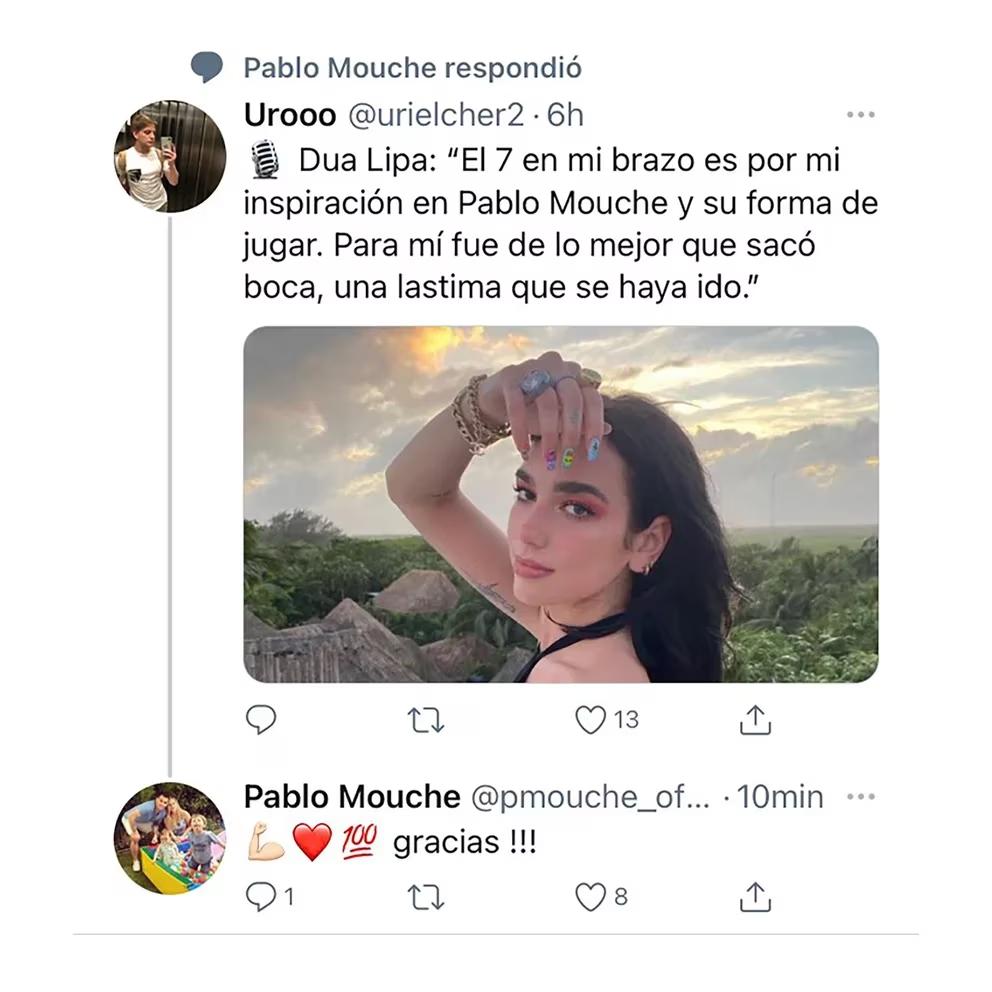Screen dimensions: 992x992
Task: Reply to Urooo's tweet
Action: tap(260, 718)
